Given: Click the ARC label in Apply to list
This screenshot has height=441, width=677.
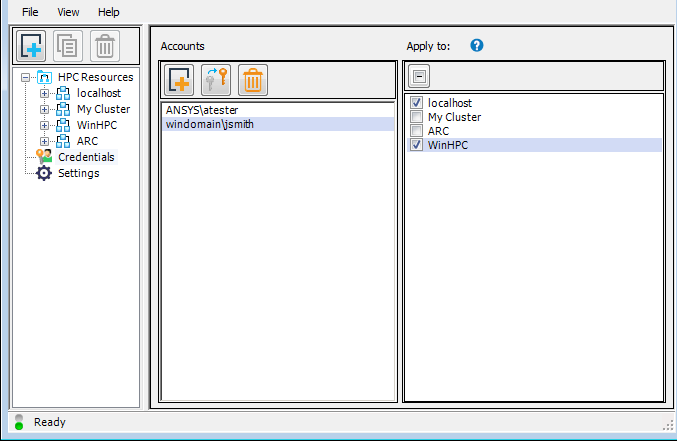Looking at the screenshot, I should tap(438, 131).
